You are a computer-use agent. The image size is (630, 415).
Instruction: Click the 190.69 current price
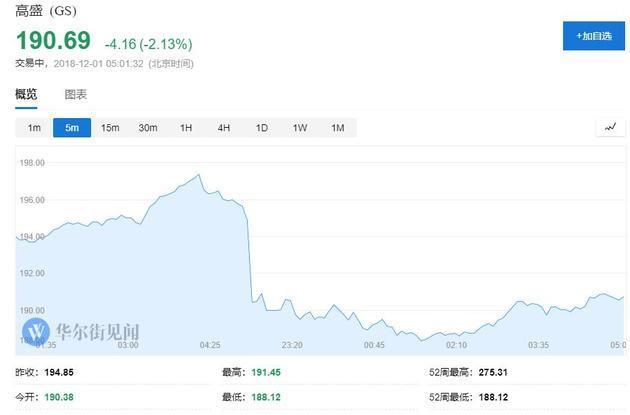53,41
